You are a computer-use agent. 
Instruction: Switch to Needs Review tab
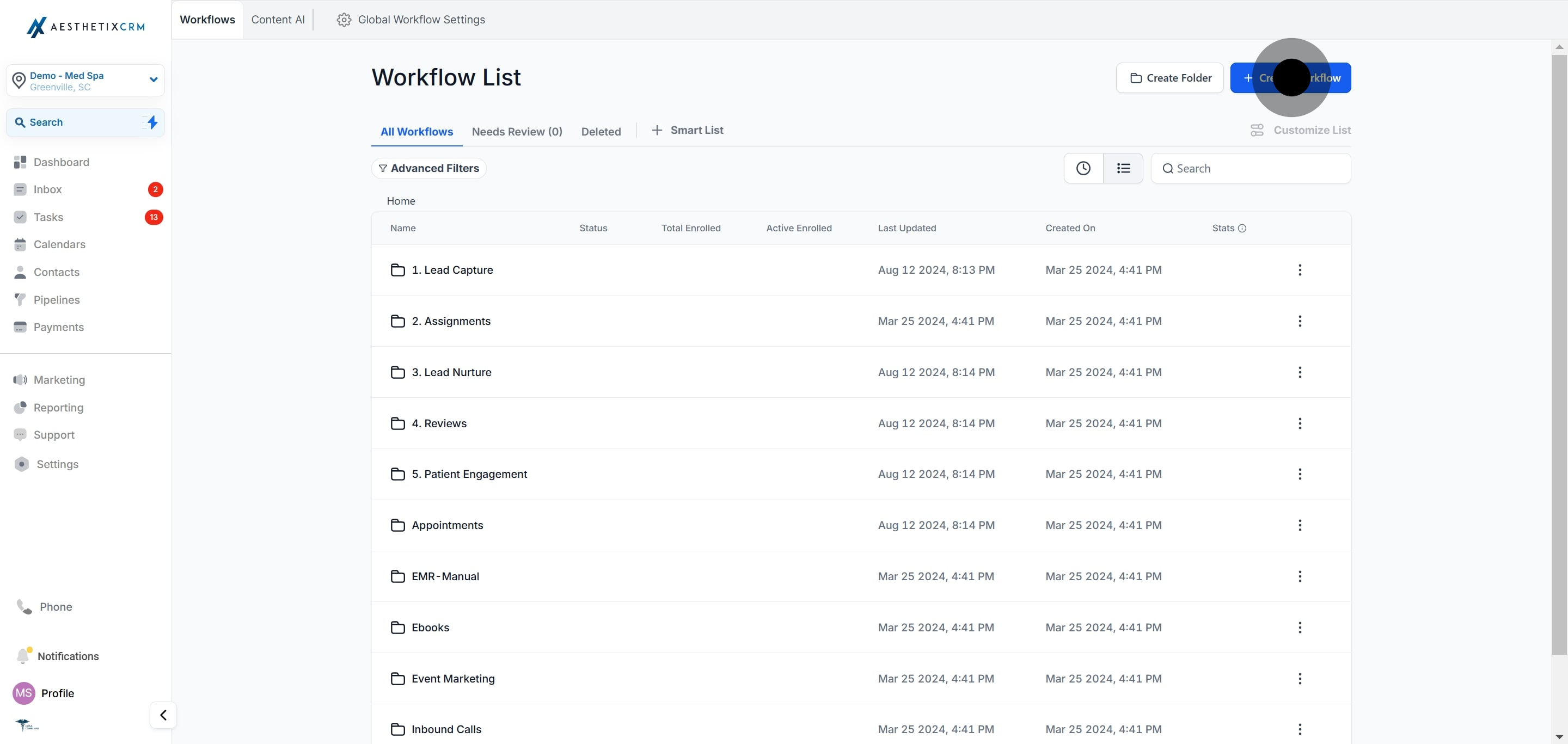517,131
